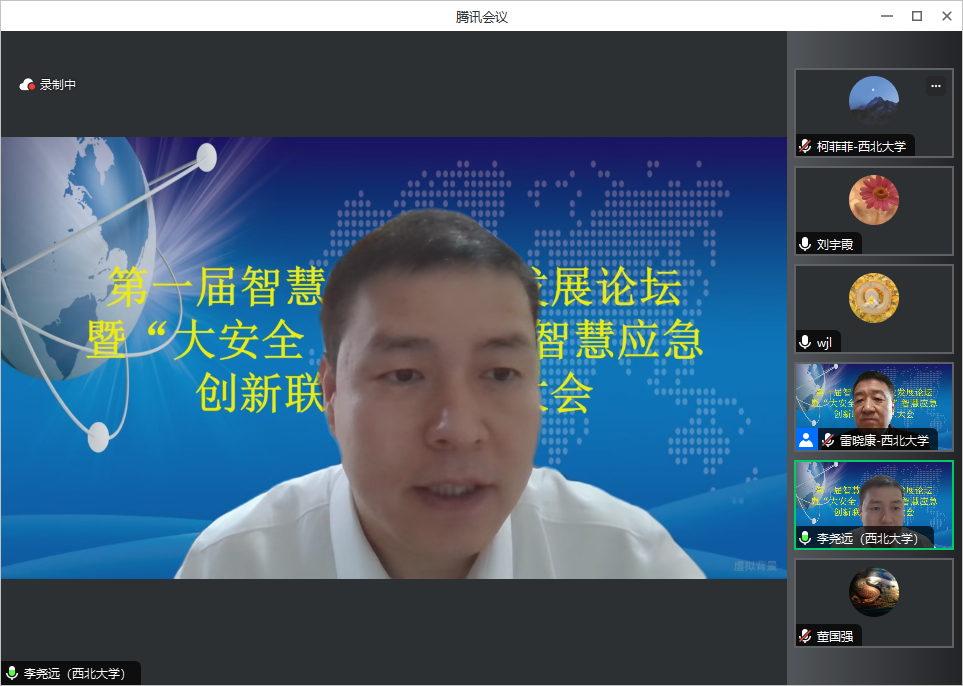This screenshot has height=686, width=963.
Task: Select 柯菲菲's mountain avatar
Action: tap(873, 100)
